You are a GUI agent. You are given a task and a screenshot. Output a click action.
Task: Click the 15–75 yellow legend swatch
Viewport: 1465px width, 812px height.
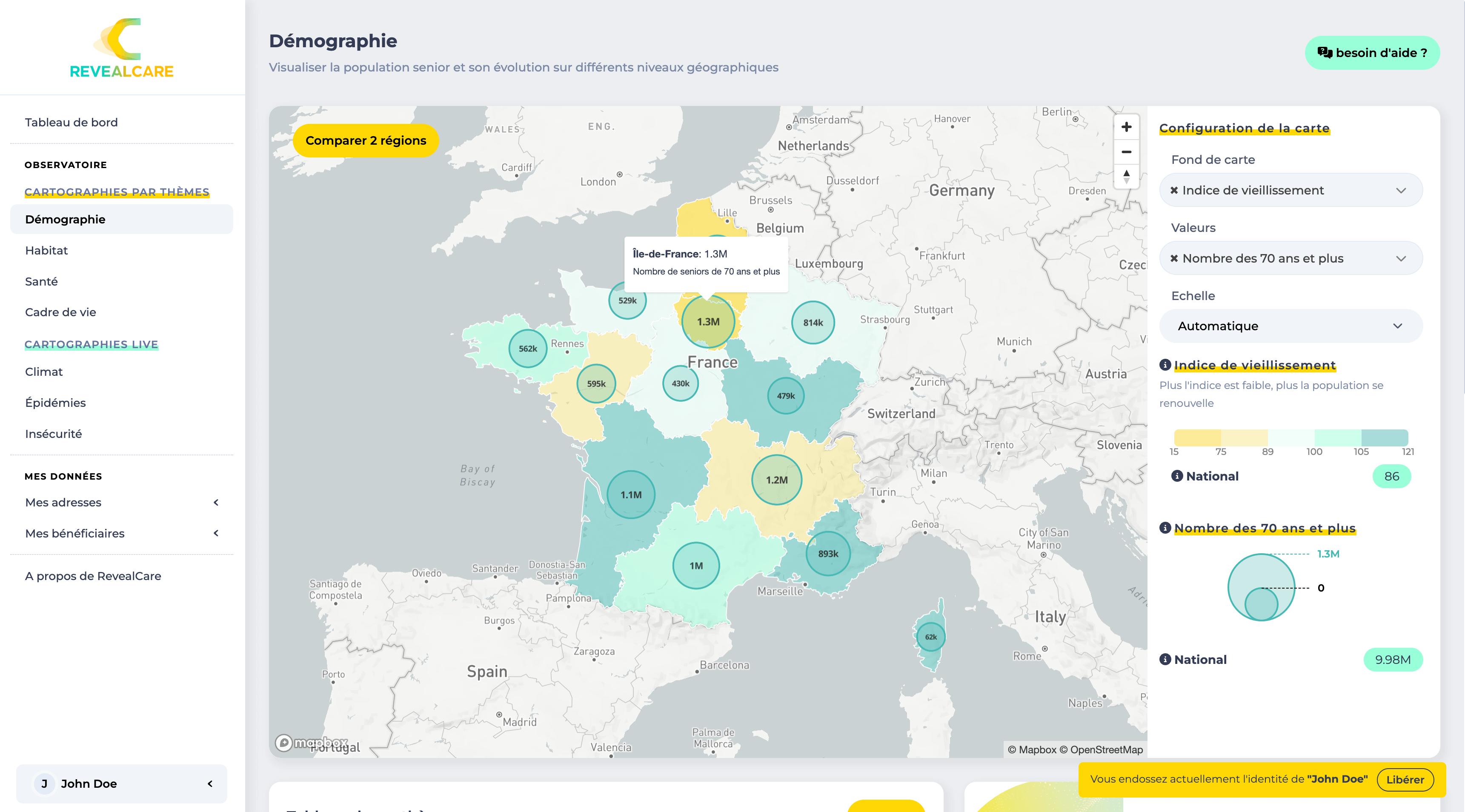[1197, 437]
